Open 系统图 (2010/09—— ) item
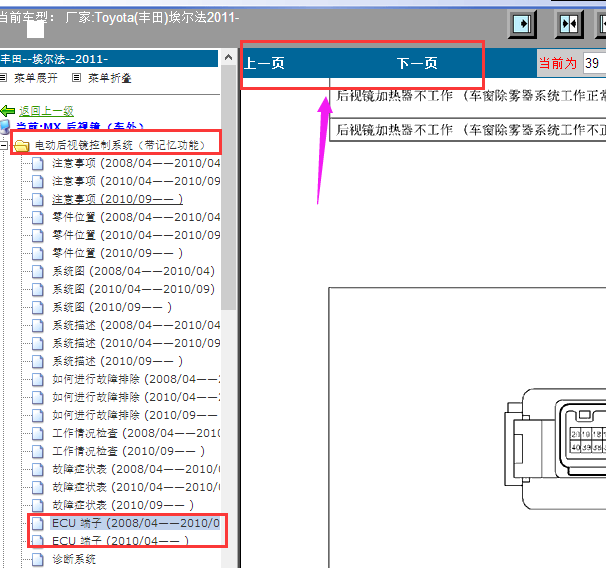The height and width of the screenshot is (568, 606). coord(112,307)
